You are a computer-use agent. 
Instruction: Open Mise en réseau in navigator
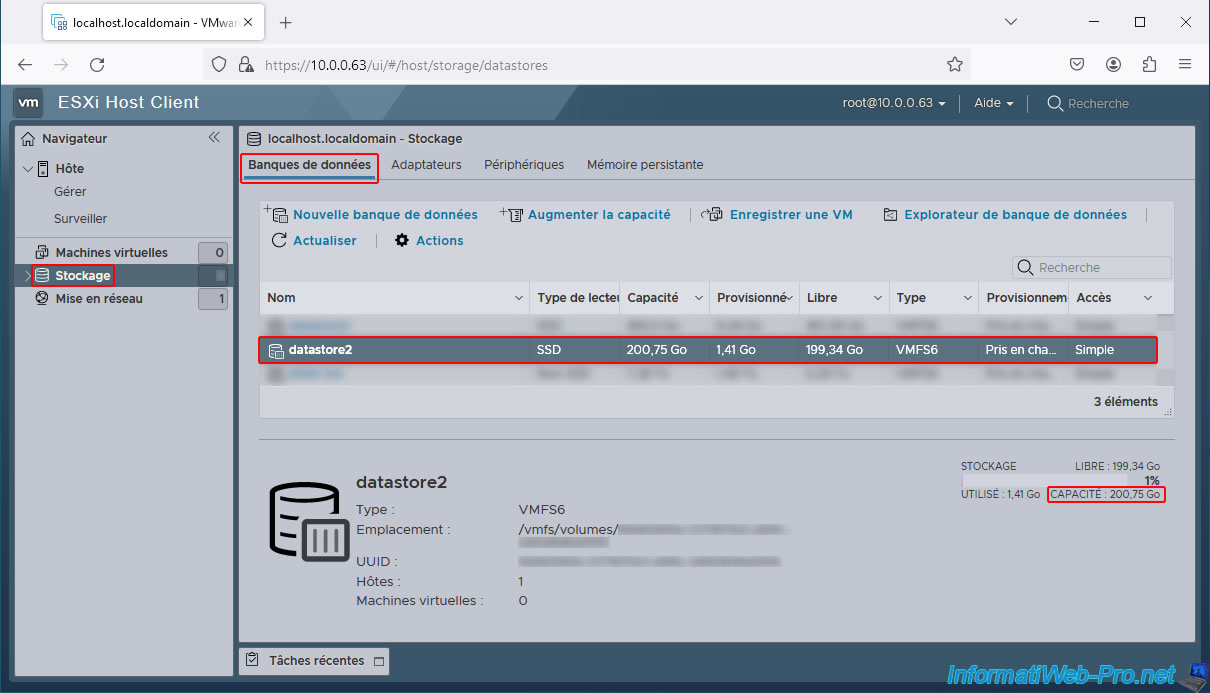click(x=99, y=298)
